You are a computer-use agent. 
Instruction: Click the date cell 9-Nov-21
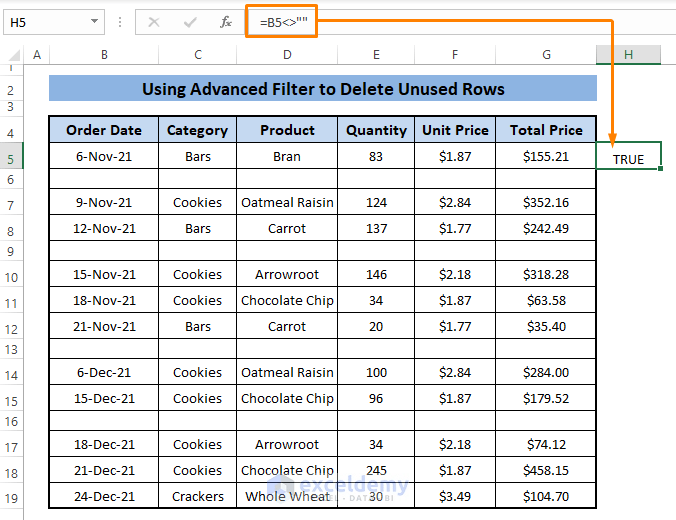(x=104, y=202)
